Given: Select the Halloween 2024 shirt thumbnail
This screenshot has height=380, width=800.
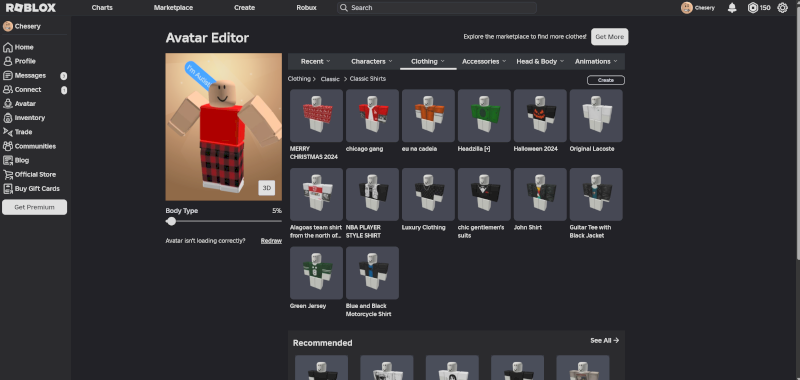Looking at the screenshot, I should 540,116.
